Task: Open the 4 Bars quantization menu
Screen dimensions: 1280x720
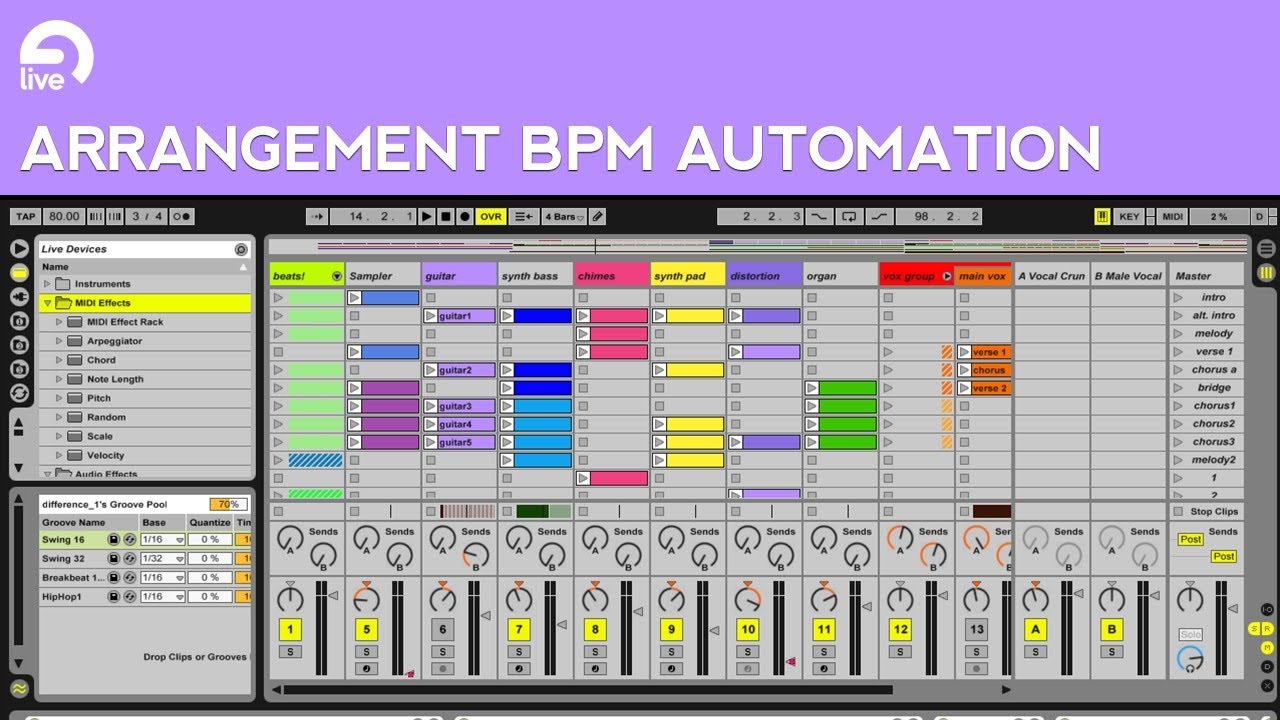Action: pyautogui.click(x=565, y=216)
